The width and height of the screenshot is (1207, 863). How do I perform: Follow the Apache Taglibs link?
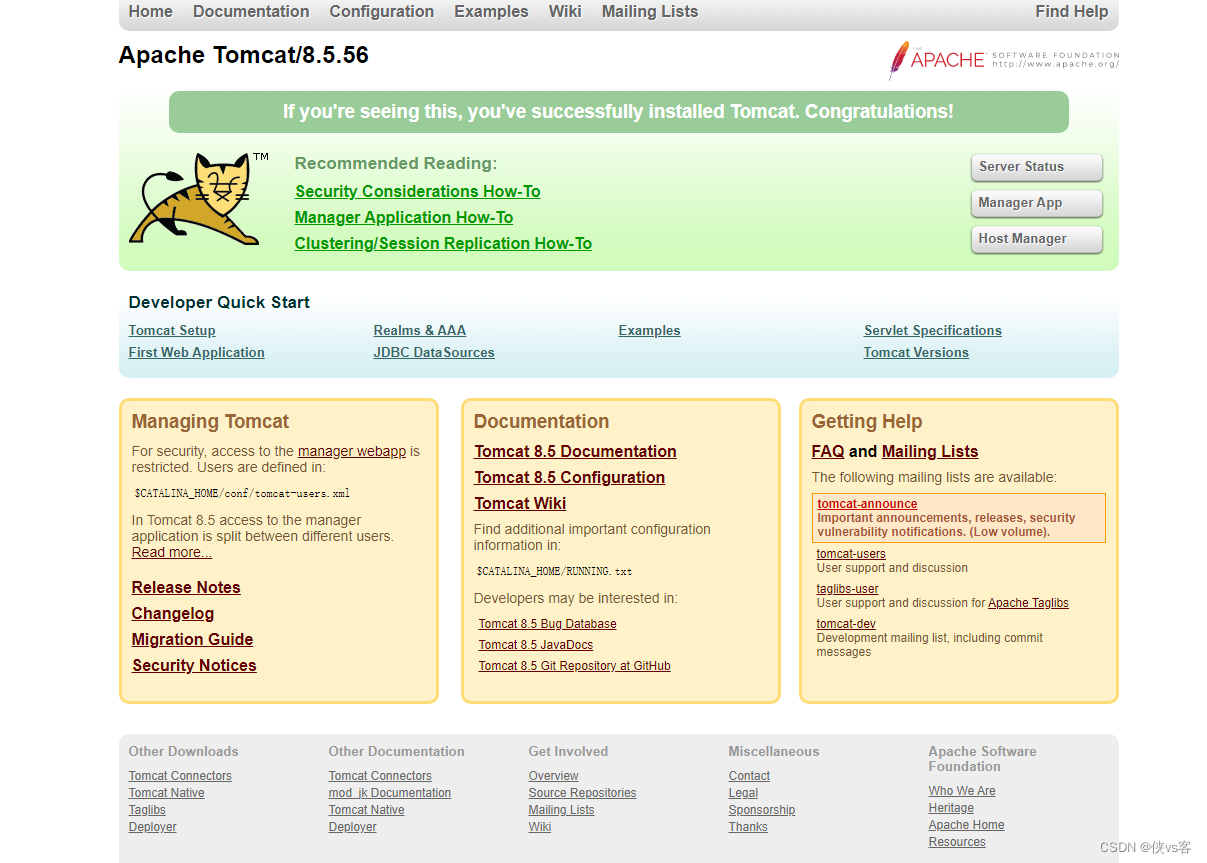click(1028, 603)
